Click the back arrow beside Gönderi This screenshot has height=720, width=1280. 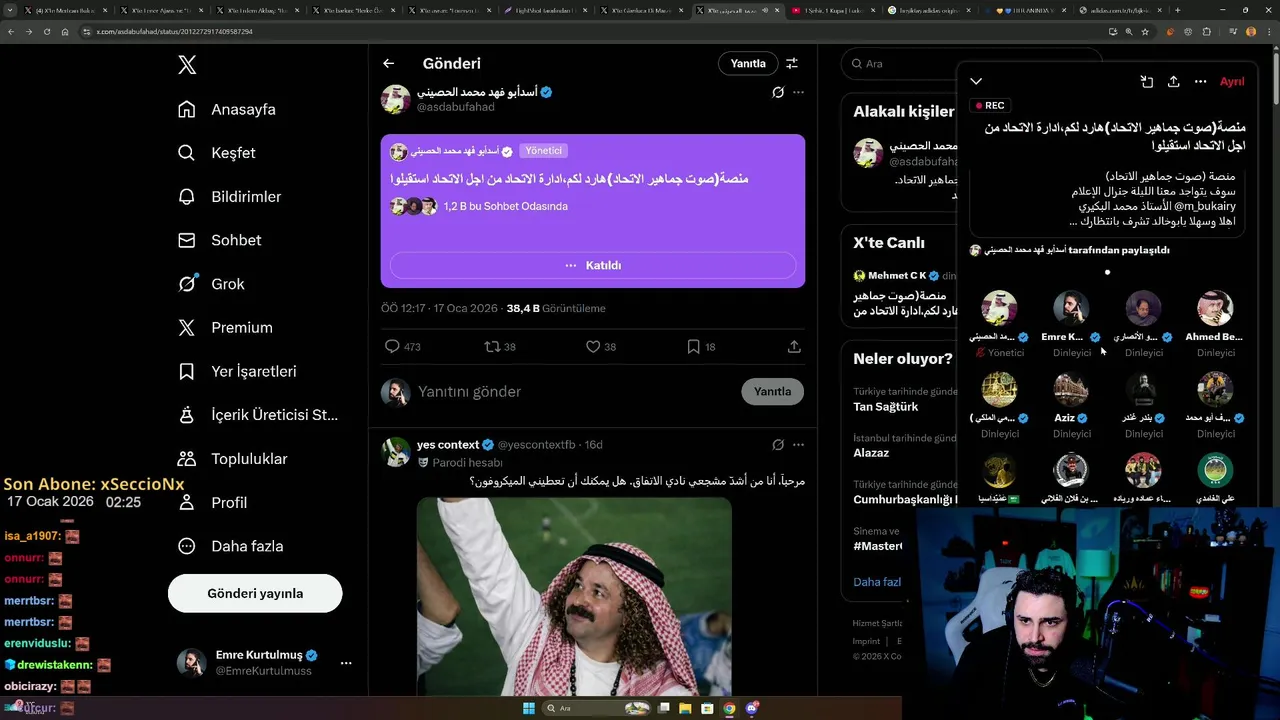click(388, 63)
